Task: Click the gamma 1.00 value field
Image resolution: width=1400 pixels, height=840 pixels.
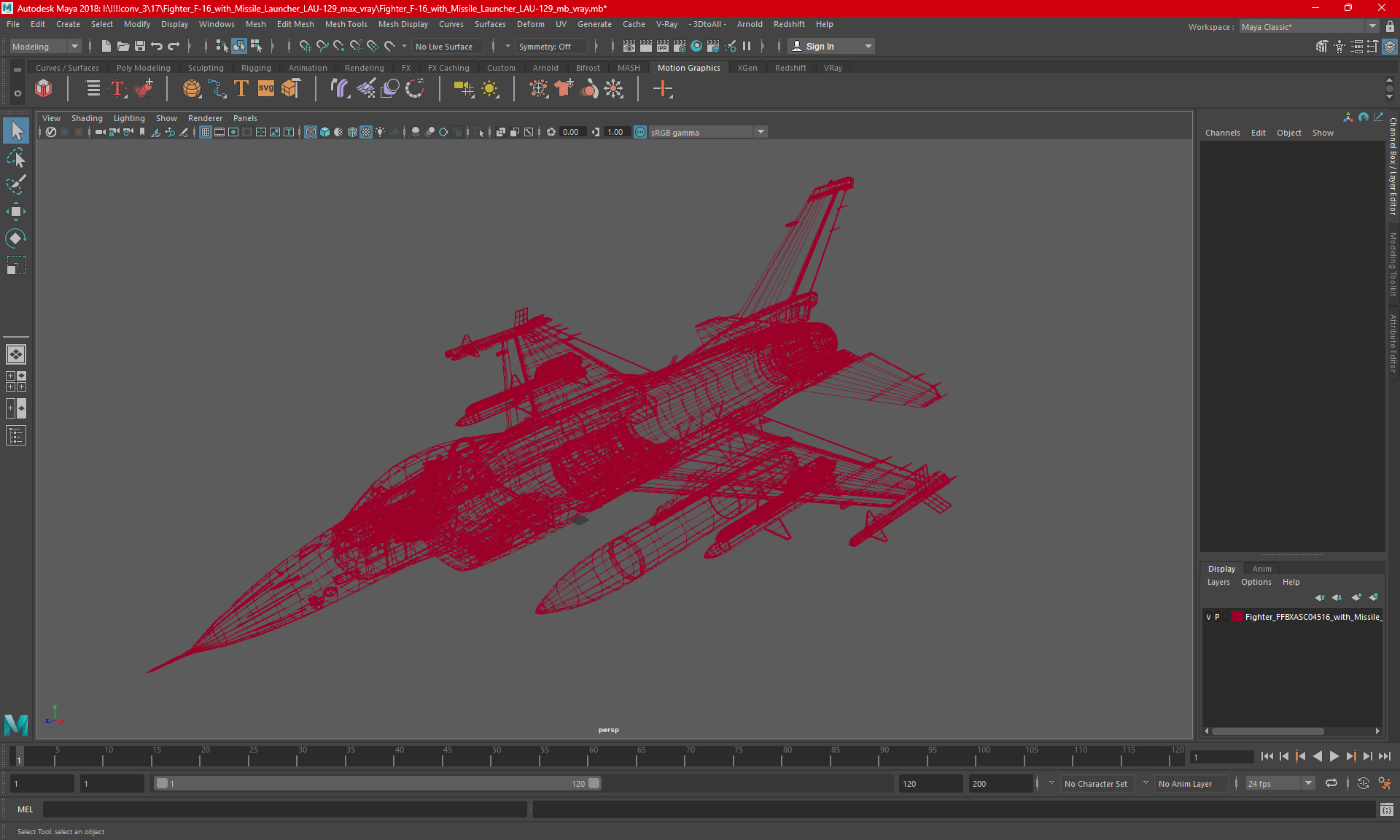Action: [617, 132]
